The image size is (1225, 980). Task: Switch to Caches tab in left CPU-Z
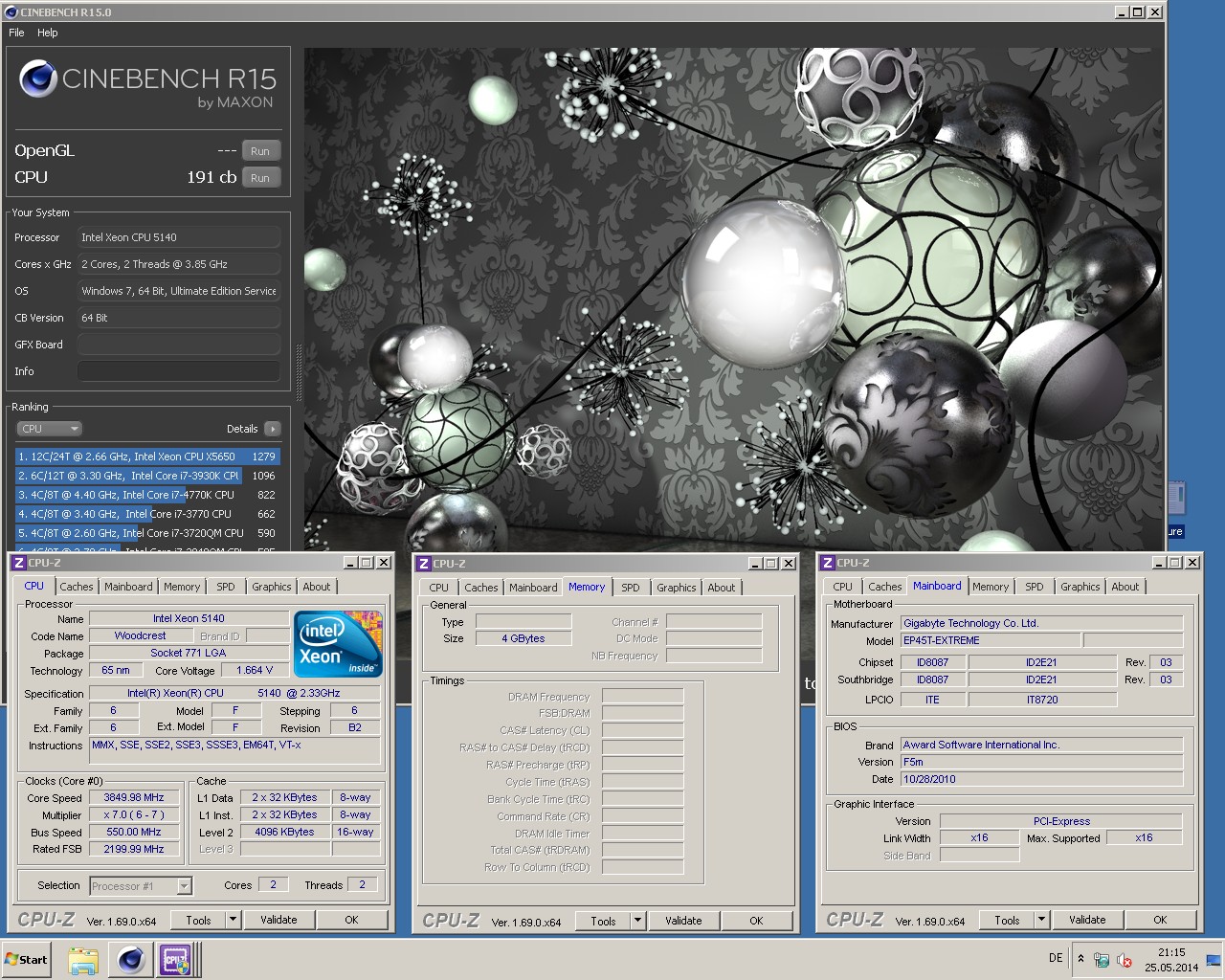77,587
